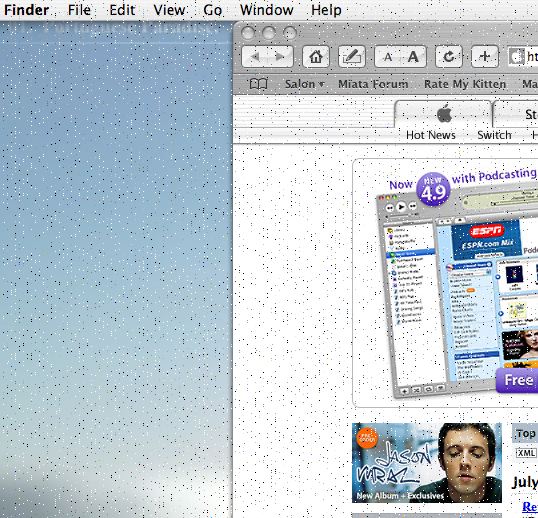Click the purple Free download button
Screen dimensions: 538x518
[x=517, y=380]
